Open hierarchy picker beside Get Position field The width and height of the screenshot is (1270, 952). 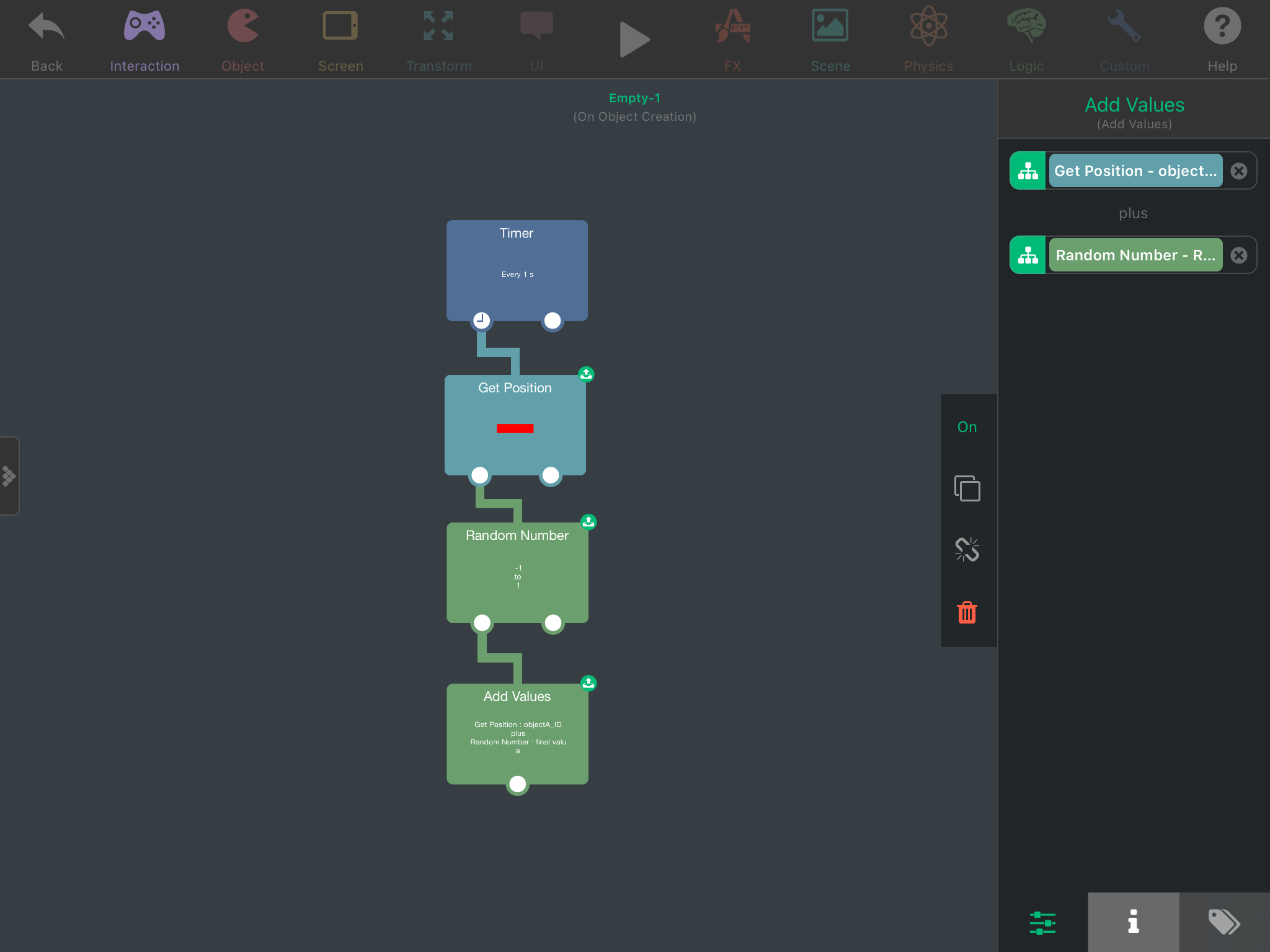click(1028, 171)
